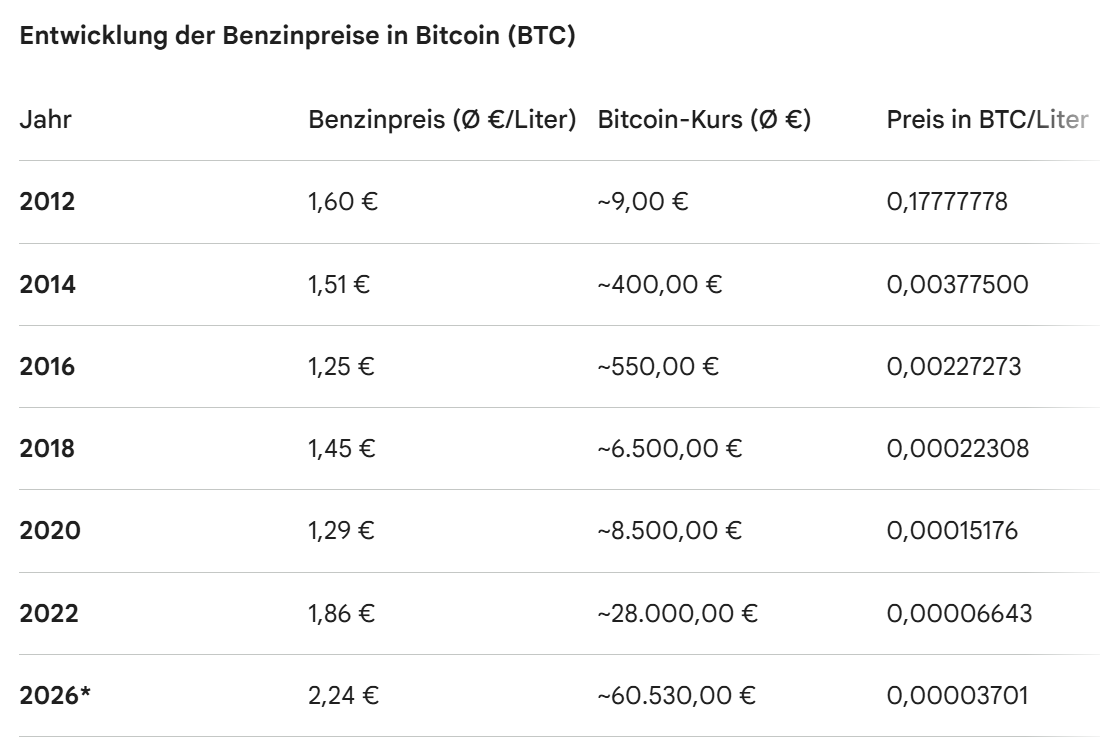Select the 2020 year cell
Viewport: 1100px width, 755px height.
pyautogui.click(x=50, y=531)
